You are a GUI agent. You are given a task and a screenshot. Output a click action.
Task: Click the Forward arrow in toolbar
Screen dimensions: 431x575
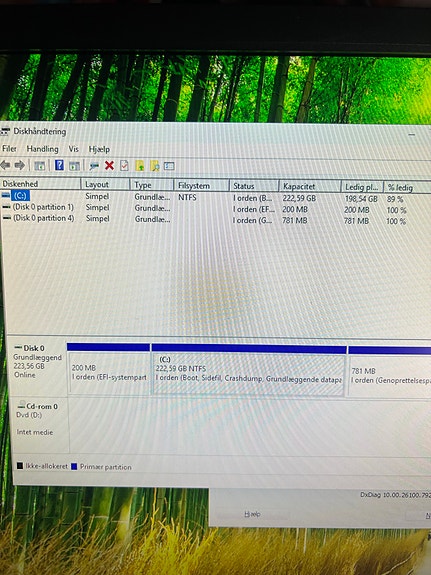coord(19,165)
